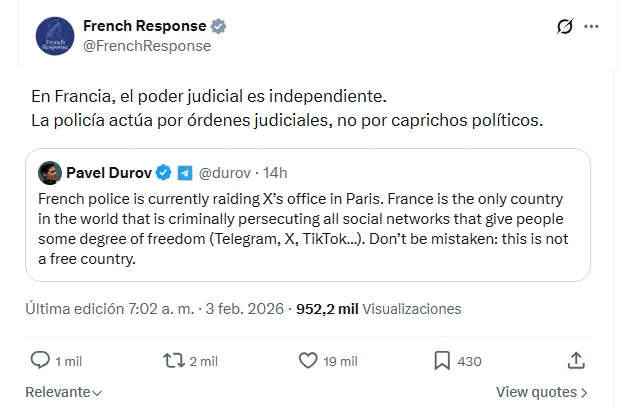Bookmark this post
The image size is (628, 410).
coord(443,359)
